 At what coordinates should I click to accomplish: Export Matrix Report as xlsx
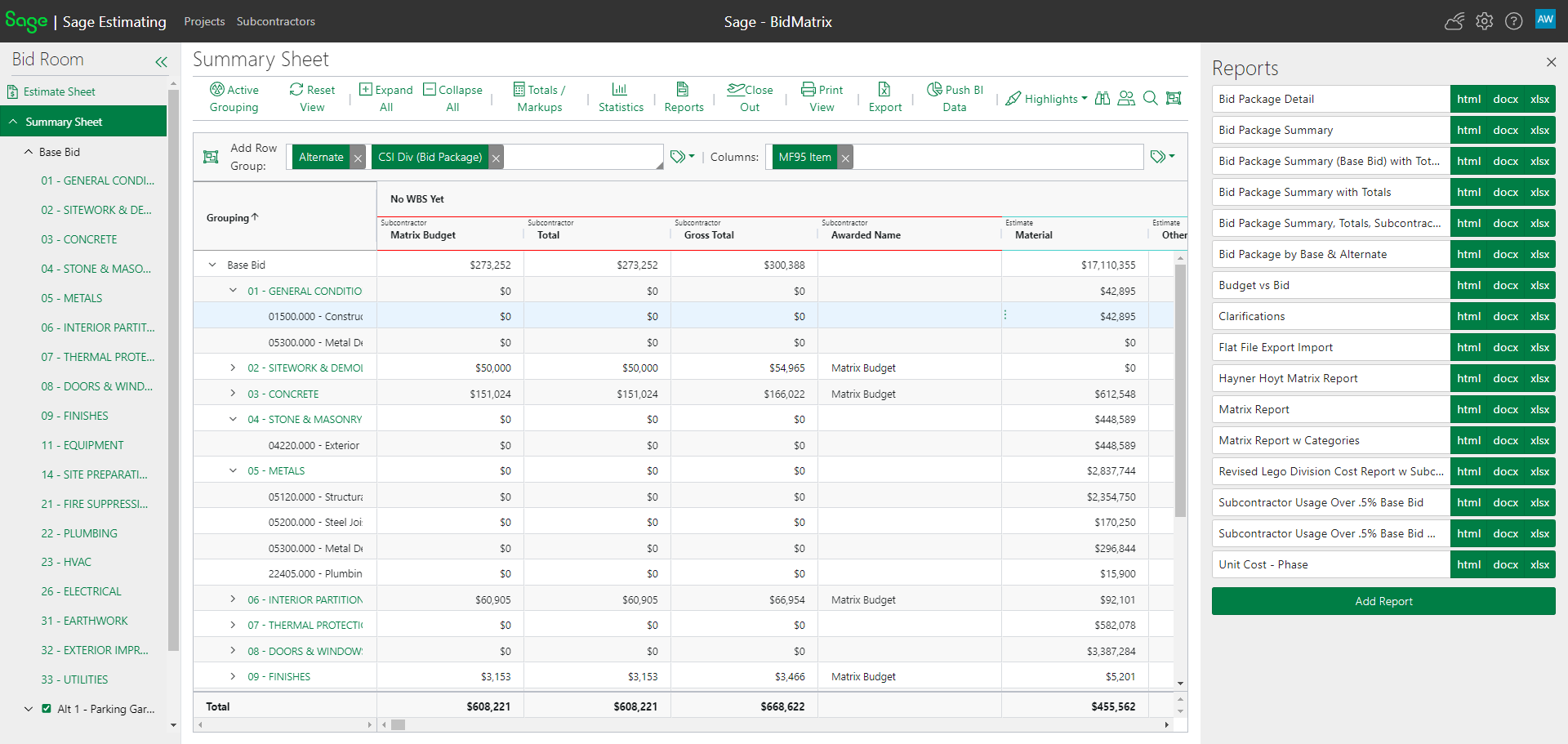coord(1539,409)
